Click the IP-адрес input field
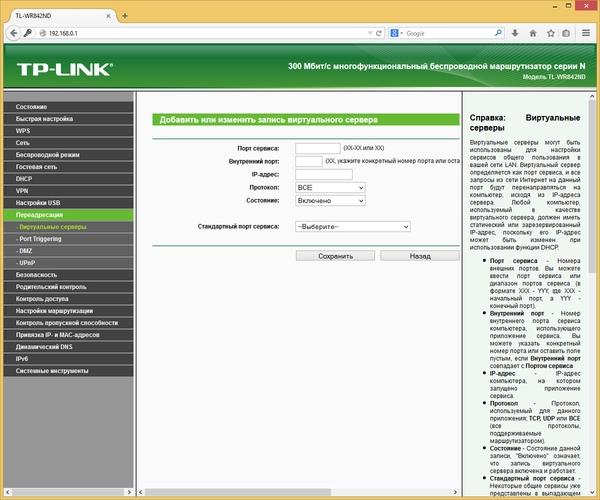Image resolution: width=600 pixels, height=500 pixels. pos(324,174)
